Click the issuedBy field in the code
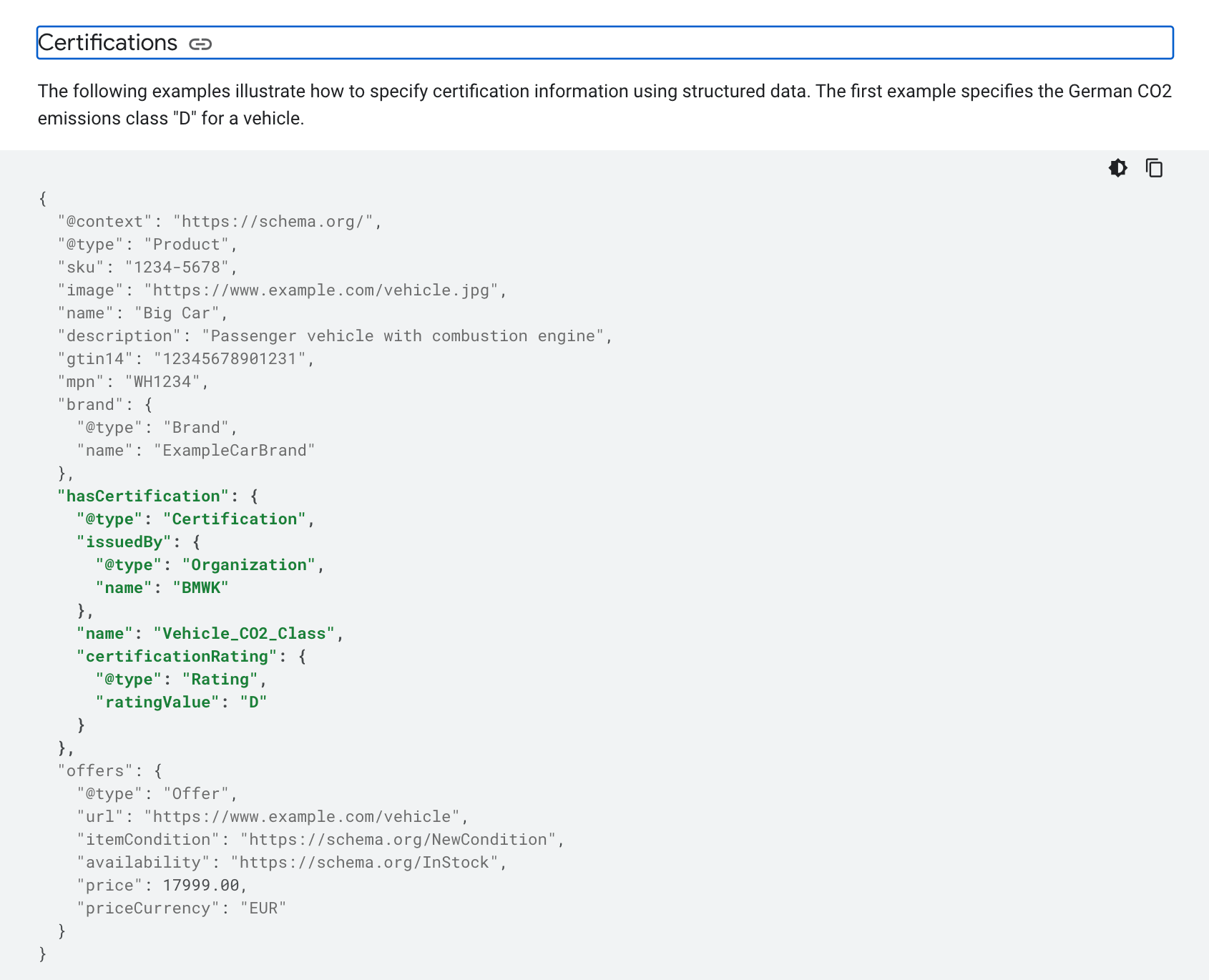 point(126,542)
